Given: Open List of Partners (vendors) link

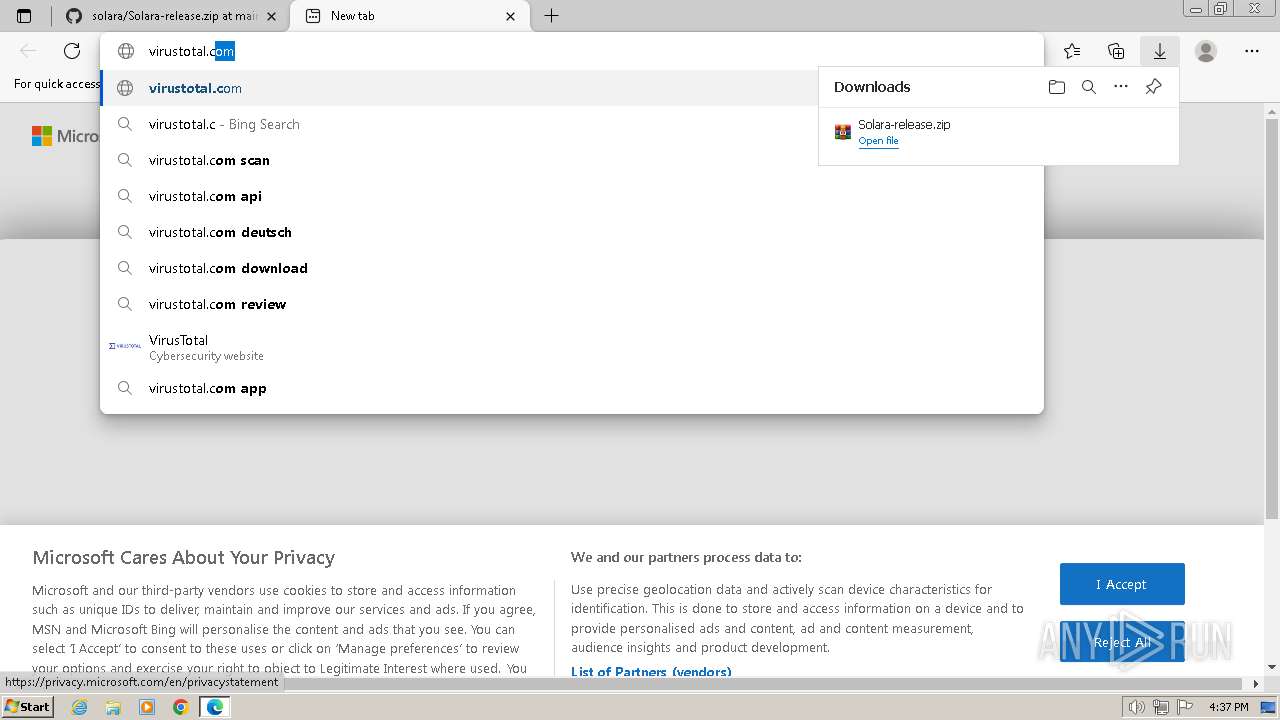Looking at the screenshot, I should 651,672.
